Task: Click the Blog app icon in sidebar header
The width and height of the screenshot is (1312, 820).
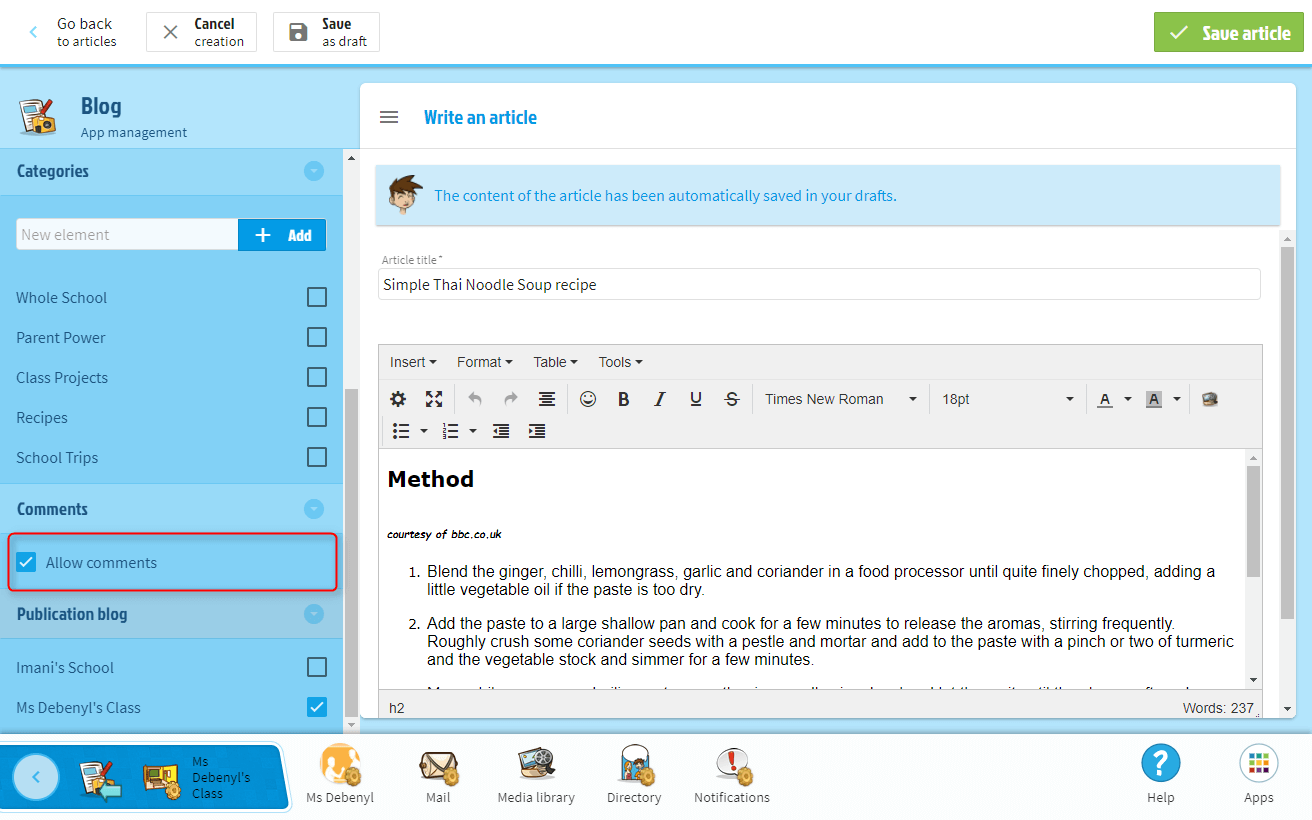Action: coord(37,117)
